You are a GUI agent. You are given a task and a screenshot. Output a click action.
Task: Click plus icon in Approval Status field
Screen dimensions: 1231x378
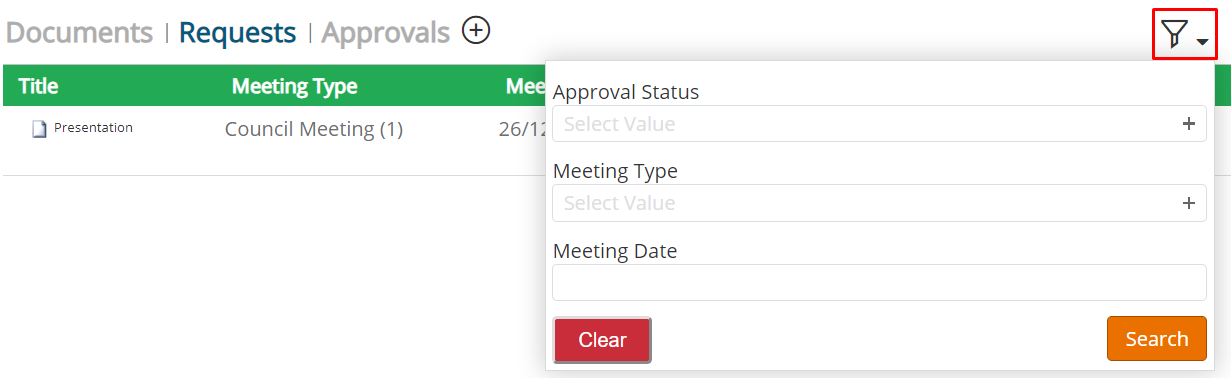[1189, 124]
